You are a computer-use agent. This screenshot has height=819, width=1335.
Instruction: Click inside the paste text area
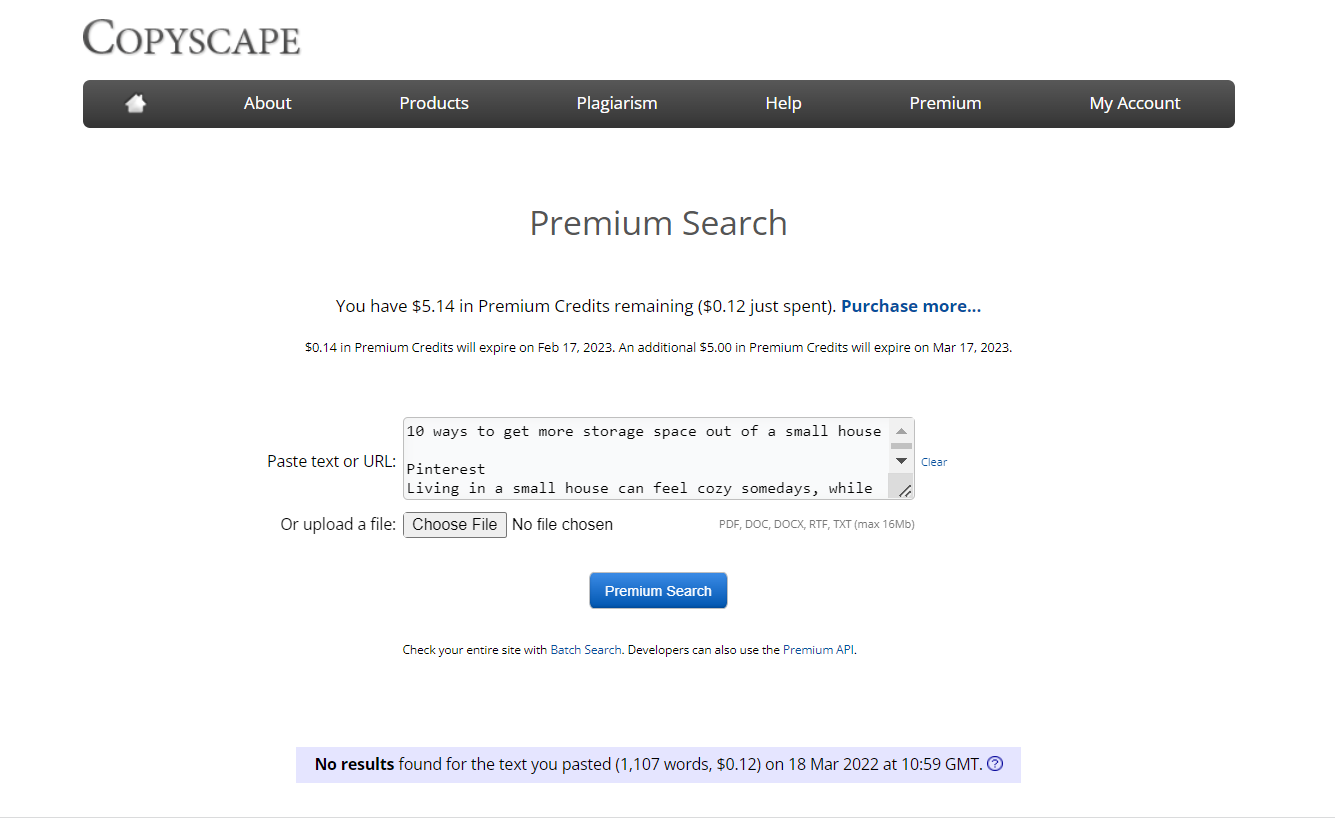pyautogui.click(x=645, y=459)
